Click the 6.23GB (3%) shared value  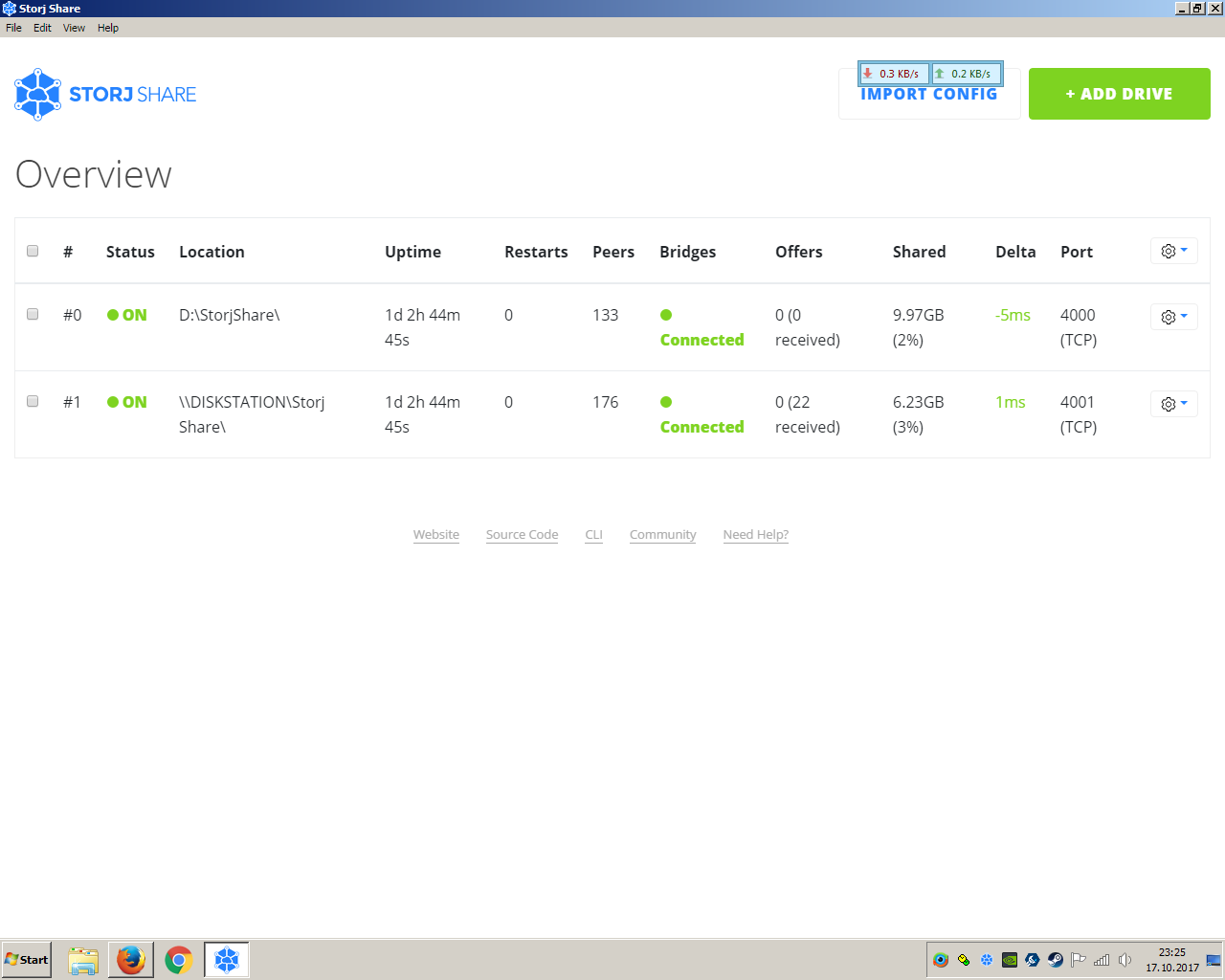(919, 414)
